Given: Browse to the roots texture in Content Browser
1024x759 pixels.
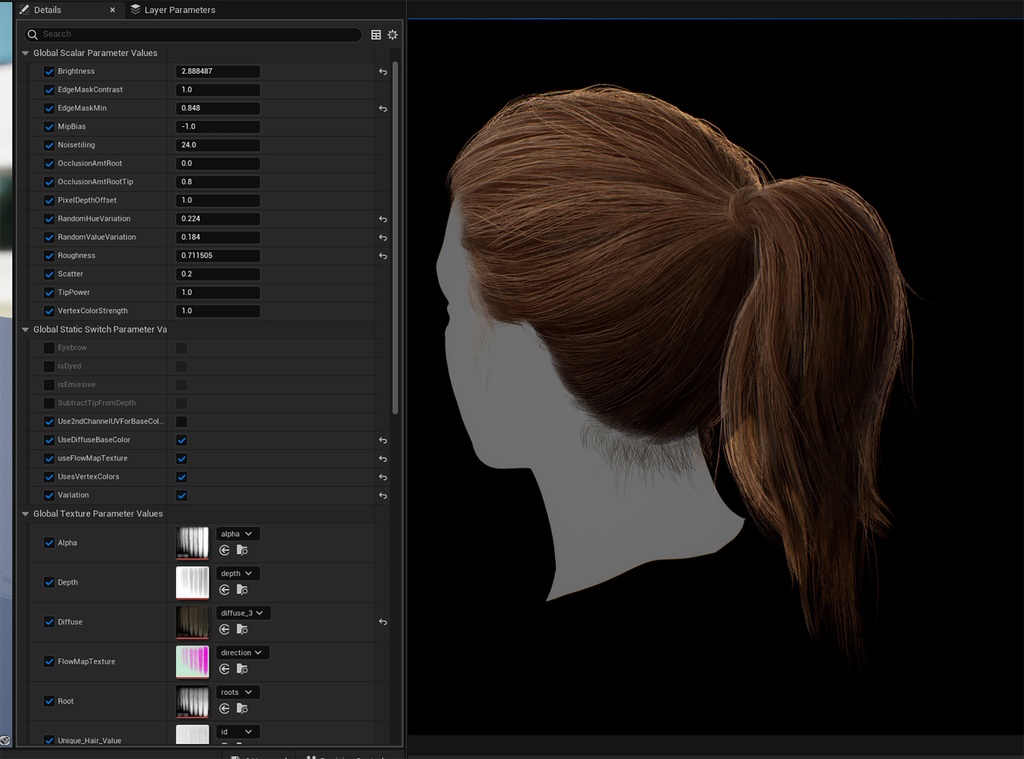Looking at the screenshot, I should (x=241, y=708).
